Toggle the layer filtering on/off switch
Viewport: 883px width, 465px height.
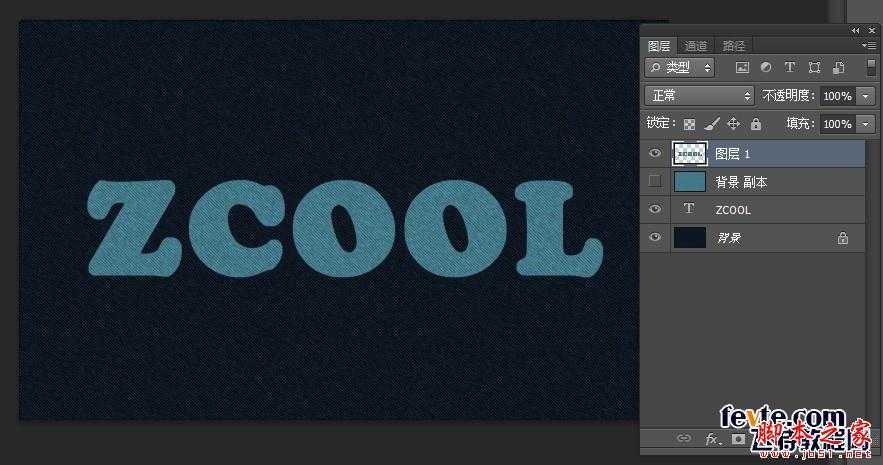871,68
